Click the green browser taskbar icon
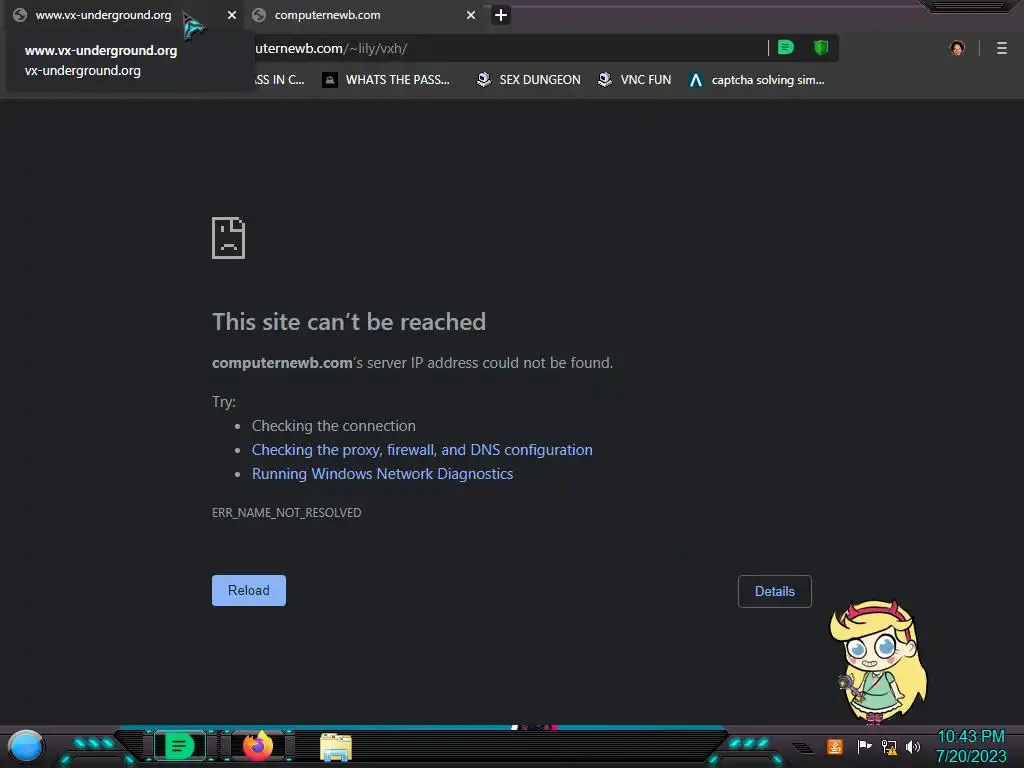The width and height of the screenshot is (1024, 768). pyautogui.click(x=179, y=746)
